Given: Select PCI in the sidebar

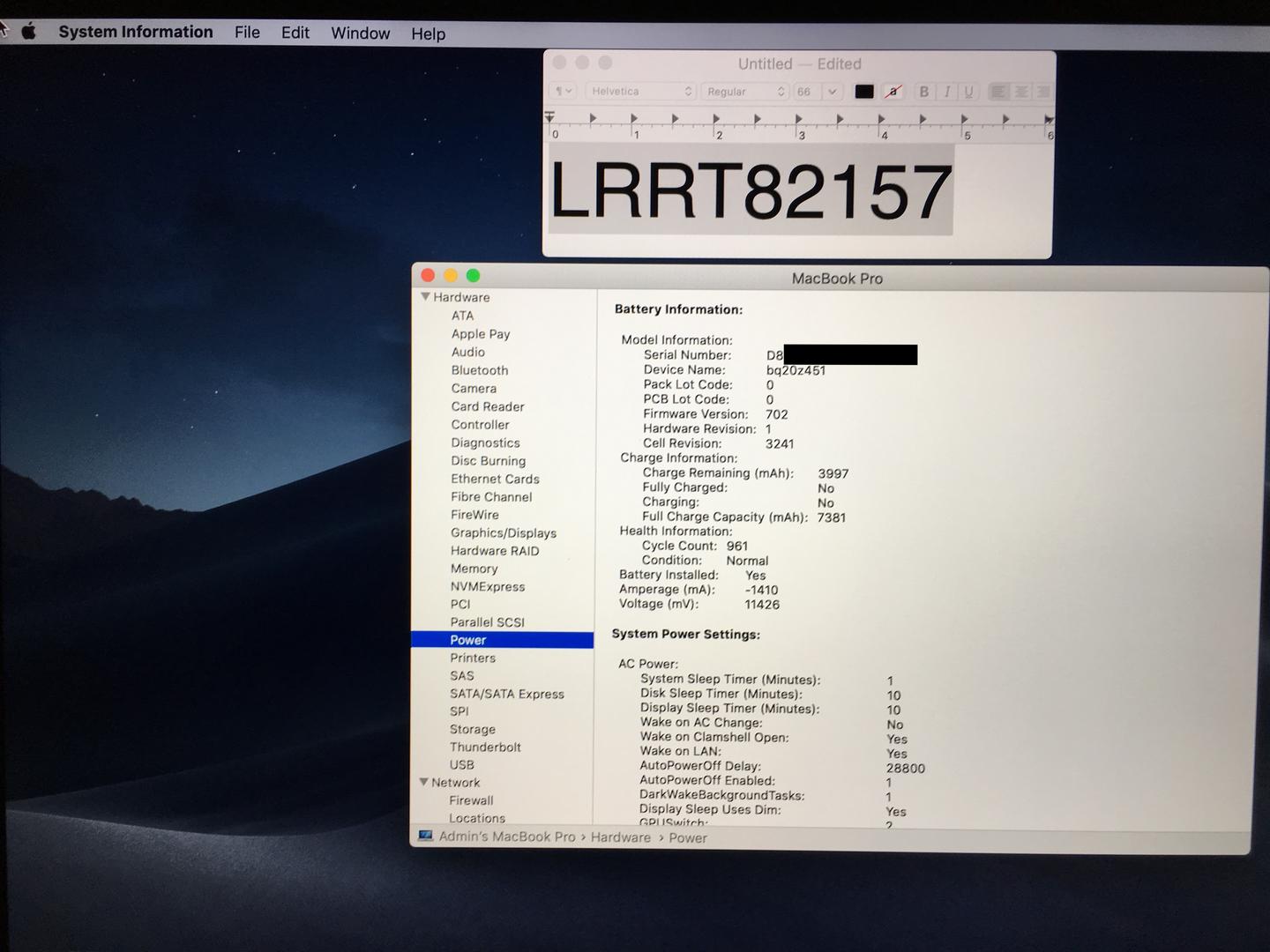Looking at the screenshot, I should tap(460, 605).
